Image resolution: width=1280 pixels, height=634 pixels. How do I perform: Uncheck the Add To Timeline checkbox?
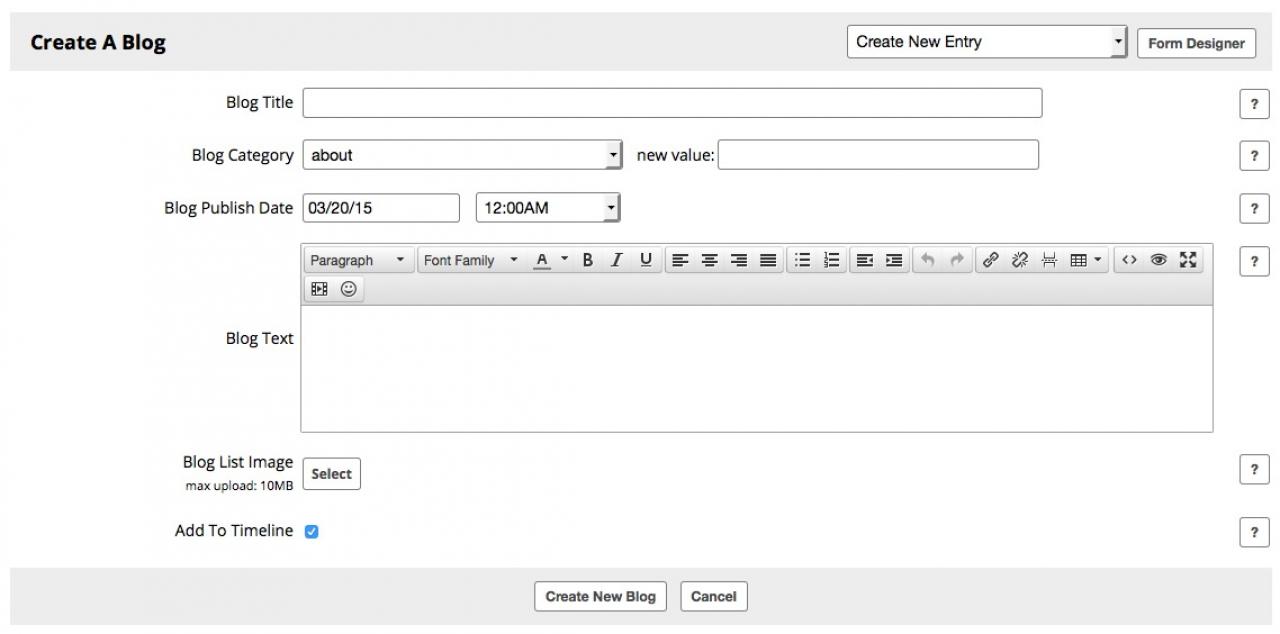pyautogui.click(x=311, y=532)
